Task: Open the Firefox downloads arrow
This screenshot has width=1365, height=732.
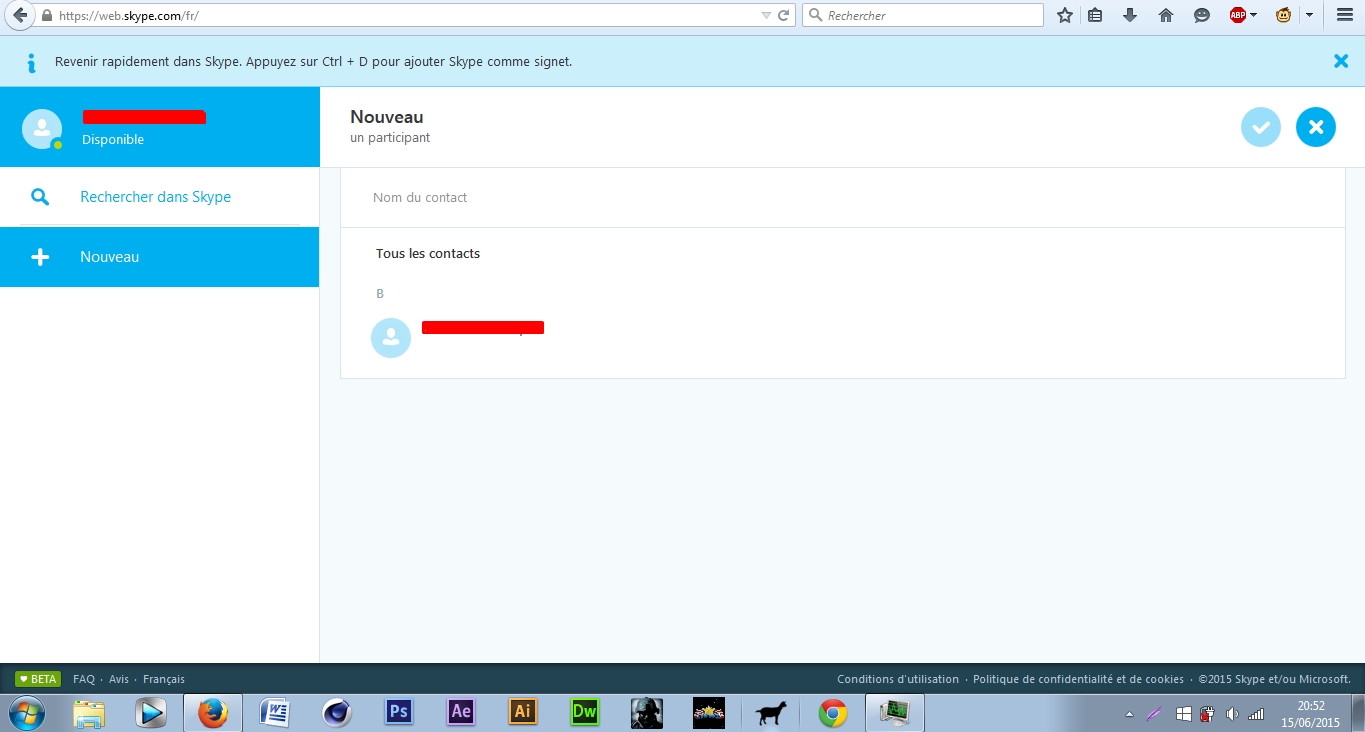Action: click(x=1130, y=15)
